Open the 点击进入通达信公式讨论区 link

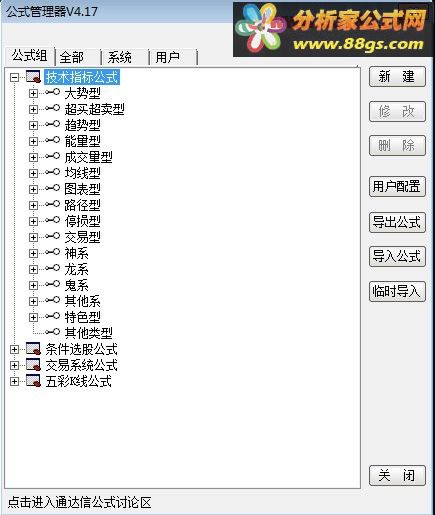click(80, 503)
